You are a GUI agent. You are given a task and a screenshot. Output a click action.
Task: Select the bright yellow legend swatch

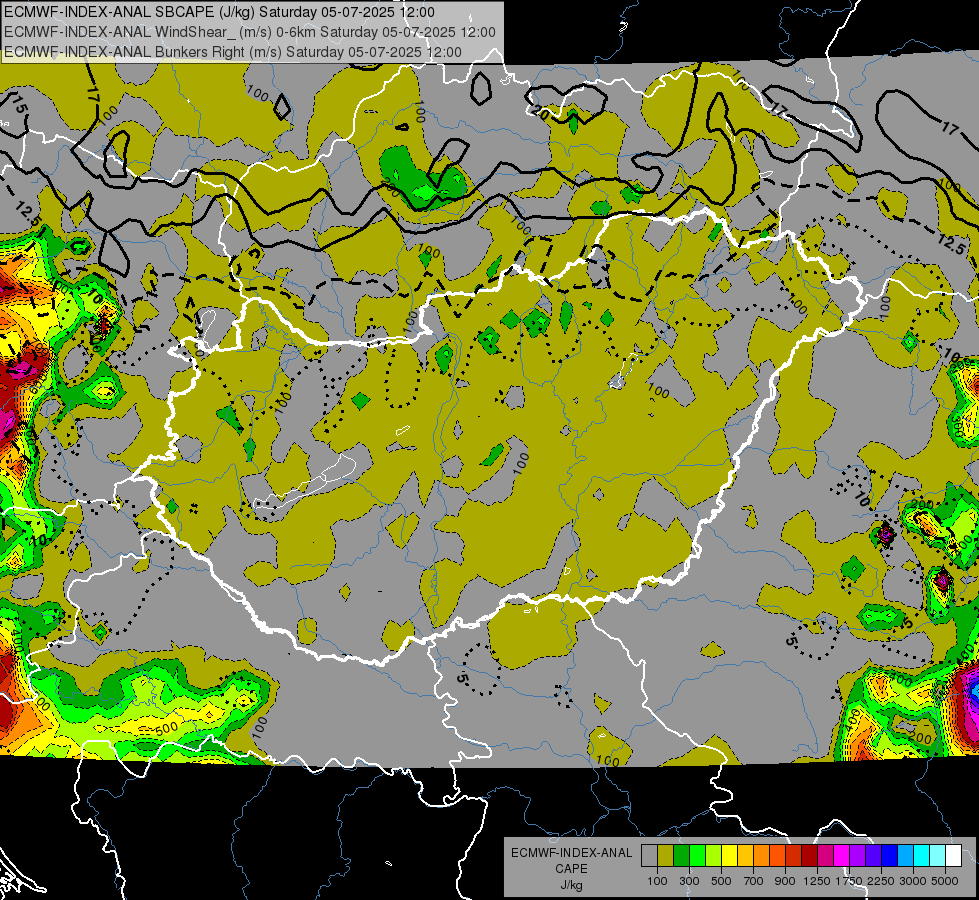[729, 856]
